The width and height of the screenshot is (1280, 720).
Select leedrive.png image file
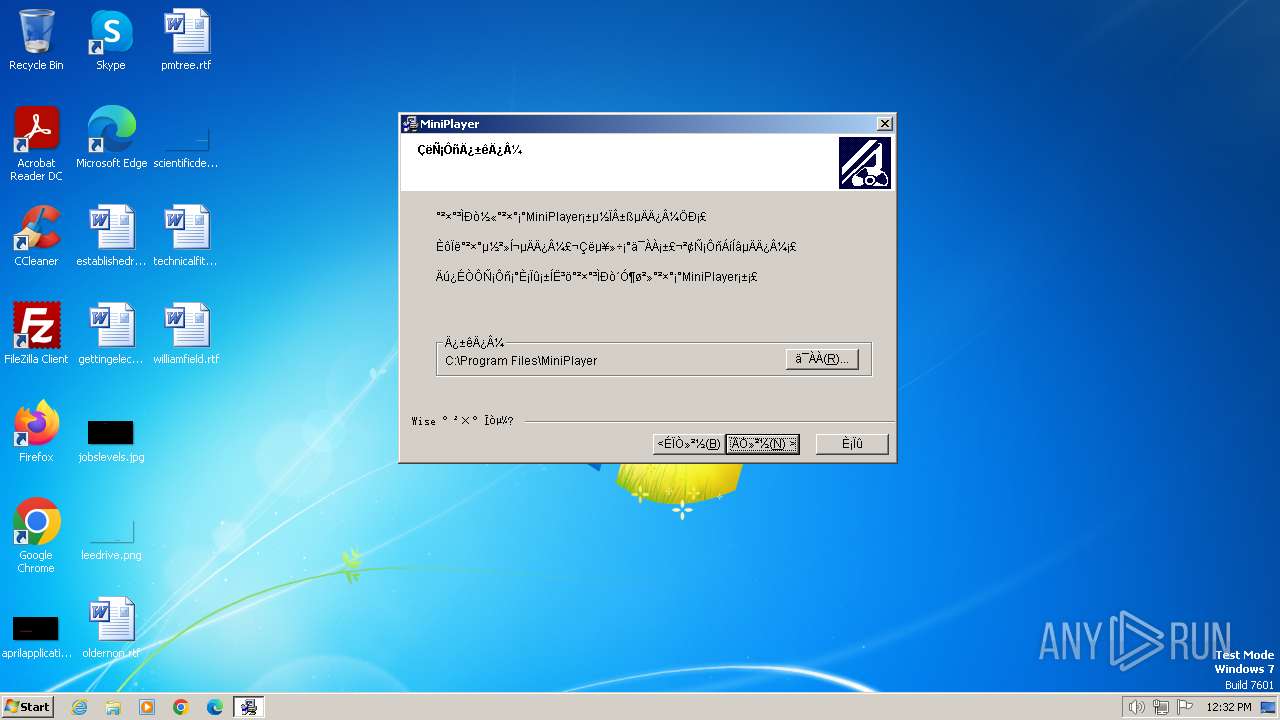pos(111,538)
